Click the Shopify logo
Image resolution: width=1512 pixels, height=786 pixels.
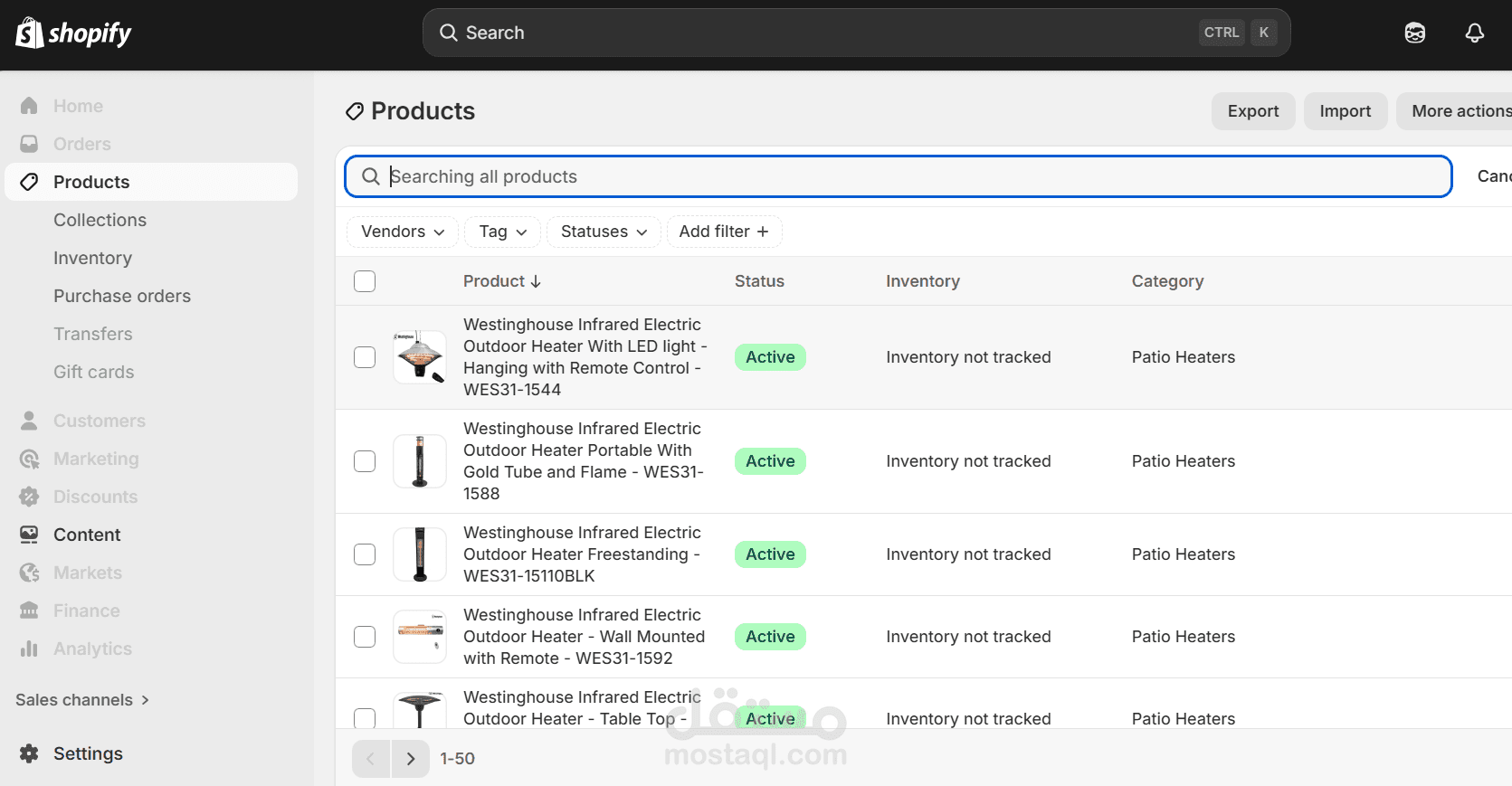[x=73, y=33]
